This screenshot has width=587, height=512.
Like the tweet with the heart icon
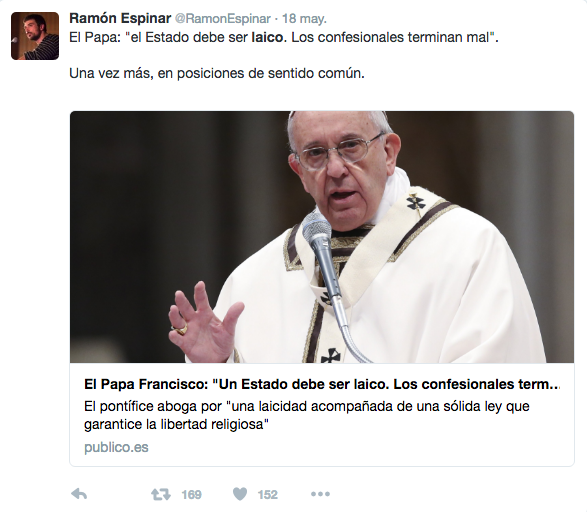tap(240, 494)
